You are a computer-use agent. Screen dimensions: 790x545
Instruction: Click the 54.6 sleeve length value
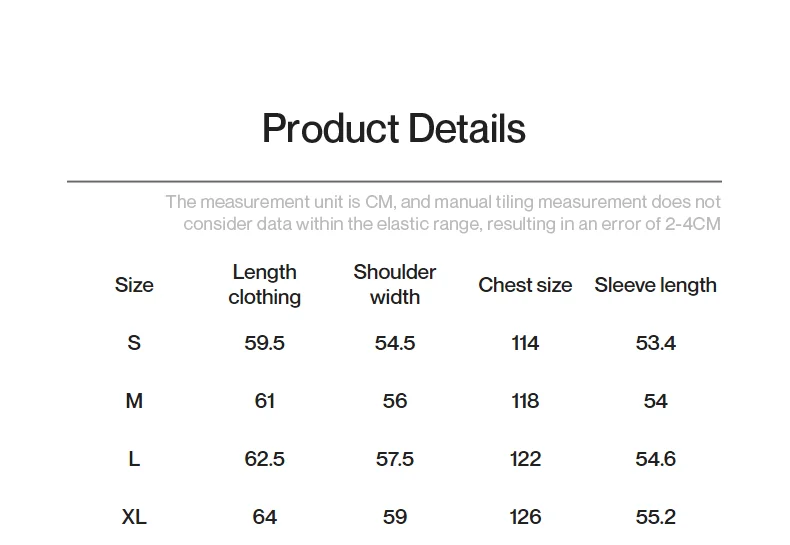coord(655,459)
